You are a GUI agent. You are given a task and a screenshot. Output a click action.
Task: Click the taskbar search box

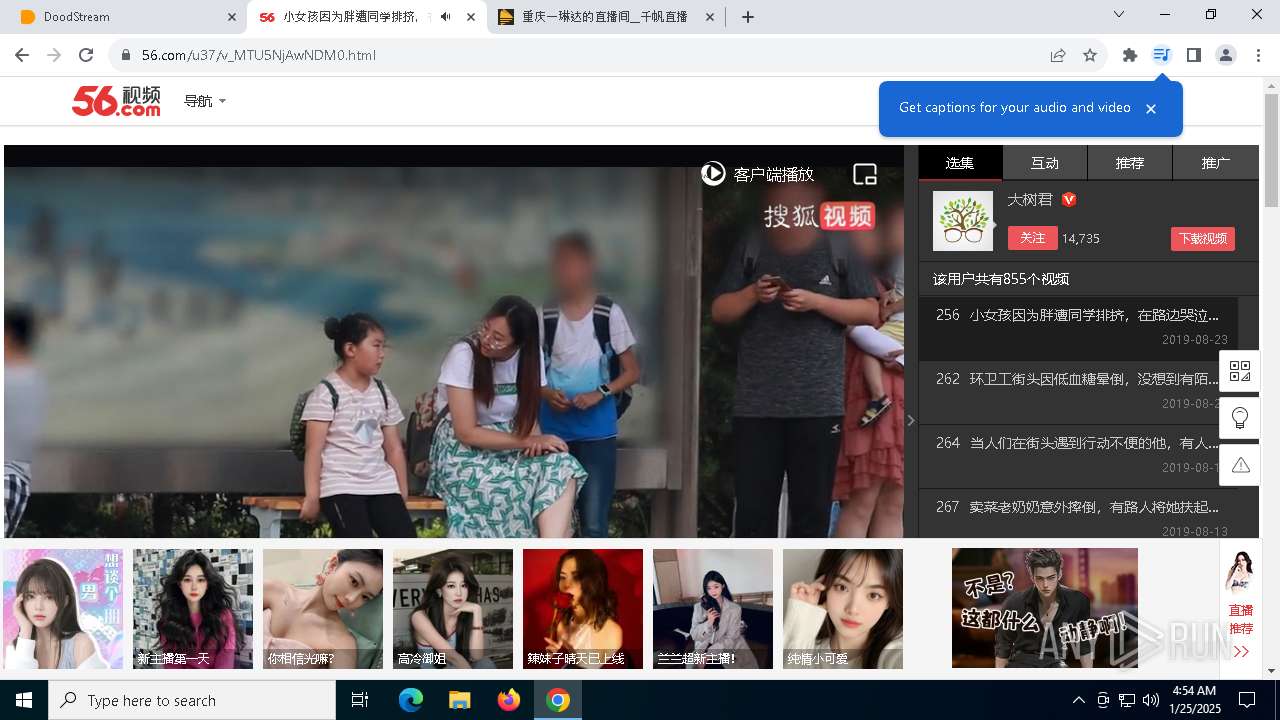pyautogui.click(x=192, y=700)
